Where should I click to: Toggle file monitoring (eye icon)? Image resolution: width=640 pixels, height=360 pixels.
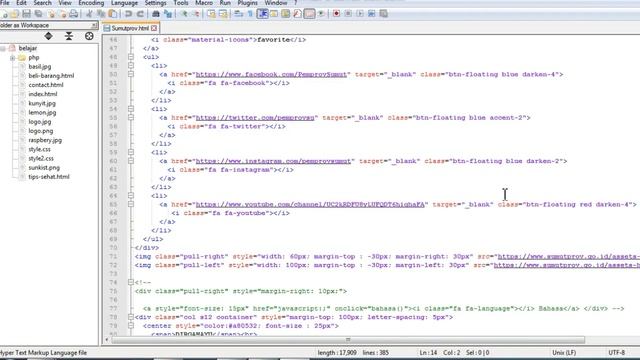pyautogui.click(x=321, y=14)
